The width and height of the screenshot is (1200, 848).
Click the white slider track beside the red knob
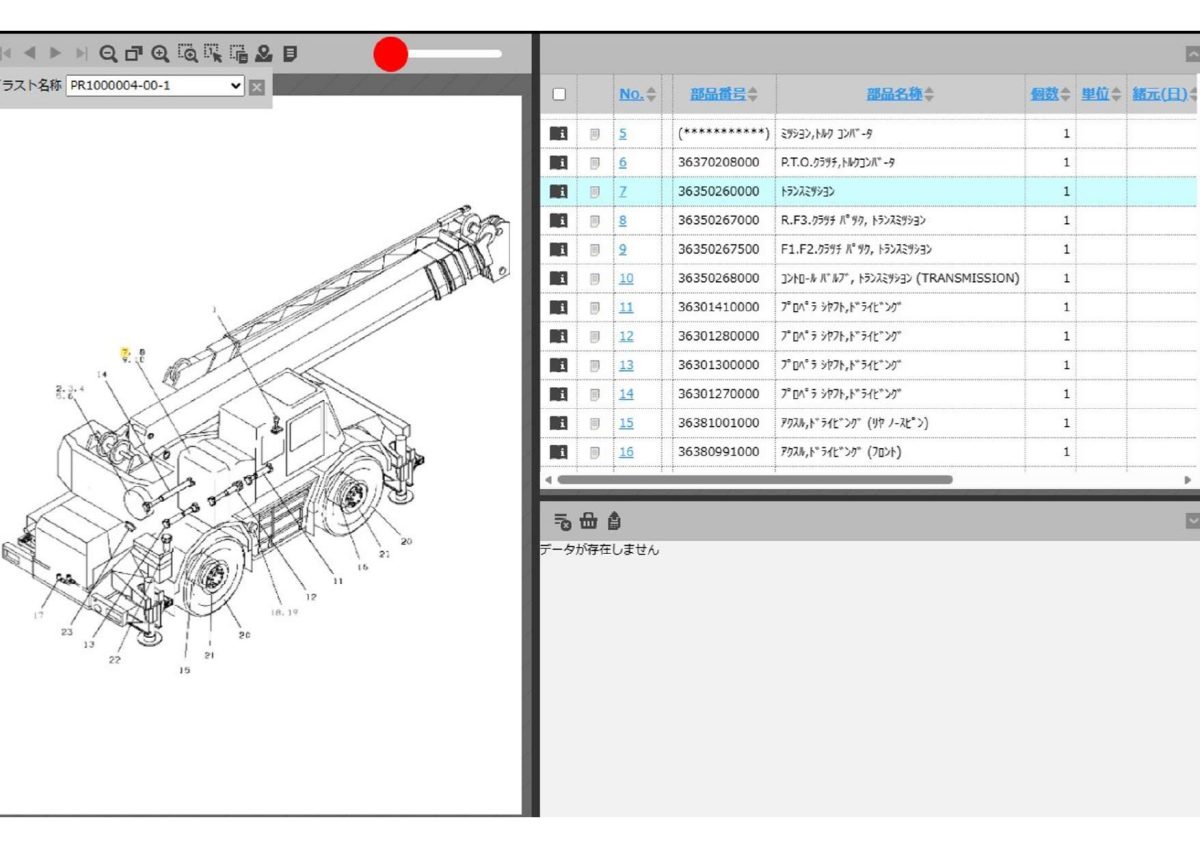click(455, 54)
